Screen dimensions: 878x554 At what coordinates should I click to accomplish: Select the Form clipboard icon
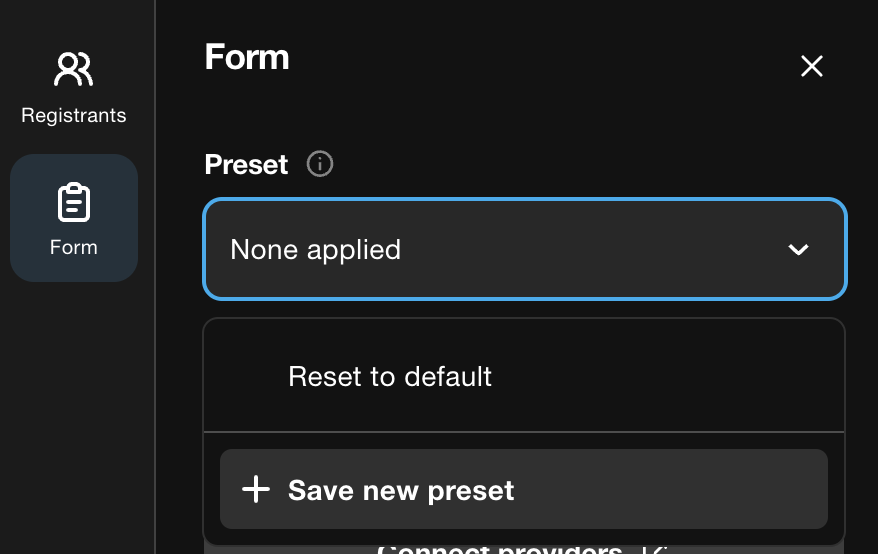[x=73, y=202]
